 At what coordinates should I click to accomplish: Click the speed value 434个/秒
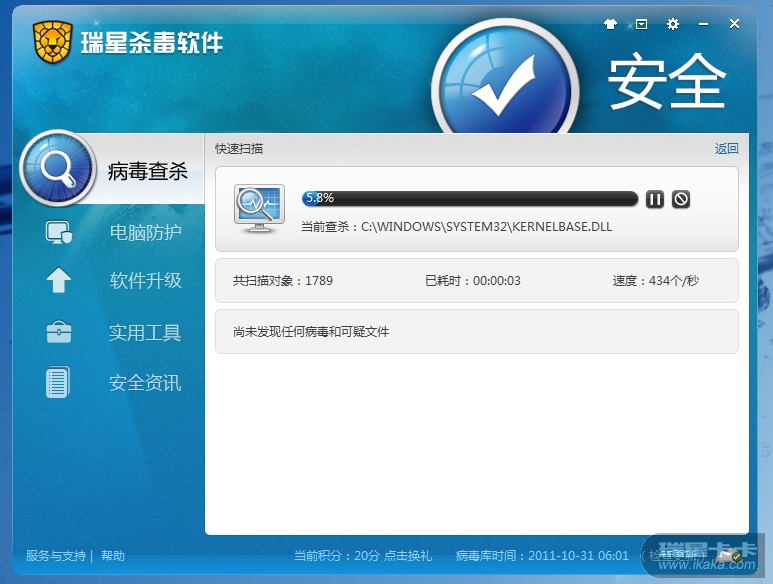click(x=656, y=280)
